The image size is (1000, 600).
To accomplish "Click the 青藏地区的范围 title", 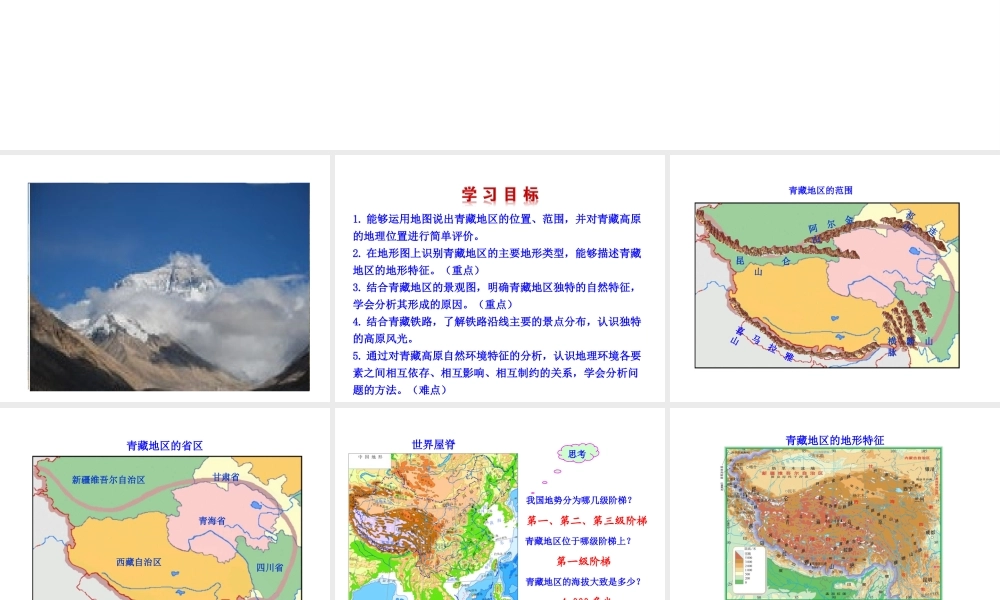I will click(820, 190).
